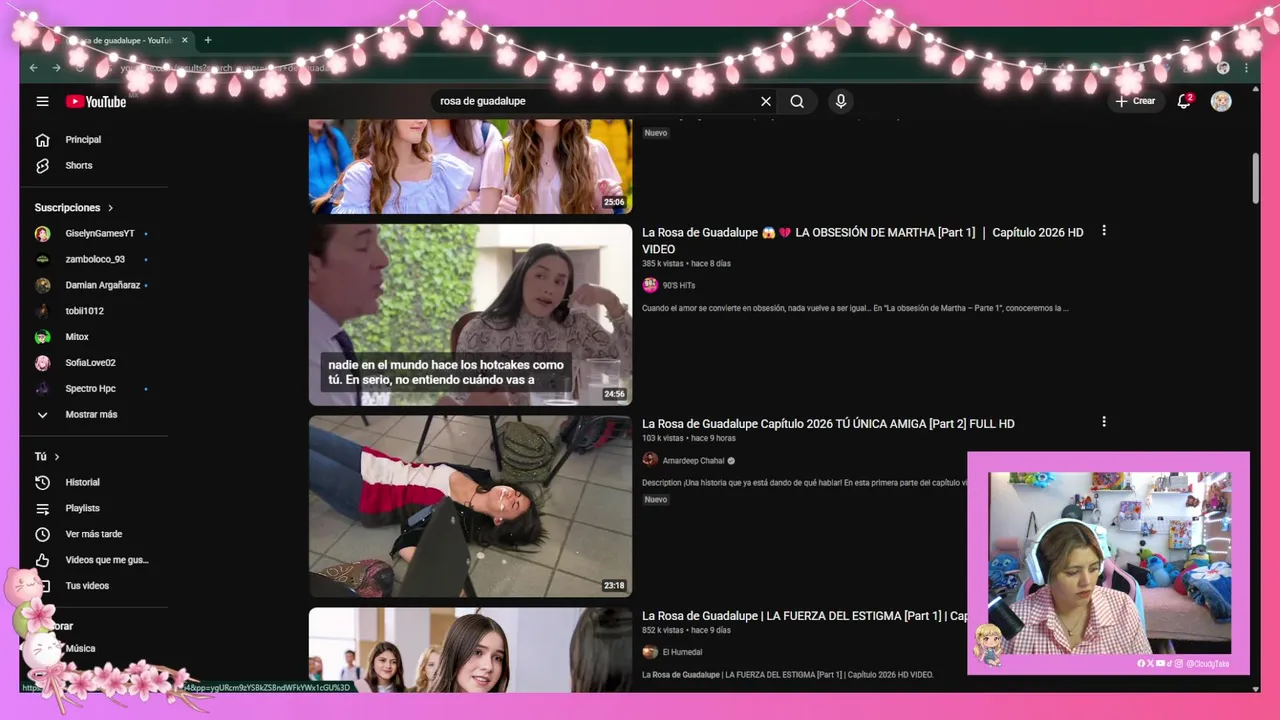Open the El Humedal channel avatar
Viewport: 1280px width, 720px height.
pyautogui.click(x=650, y=652)
